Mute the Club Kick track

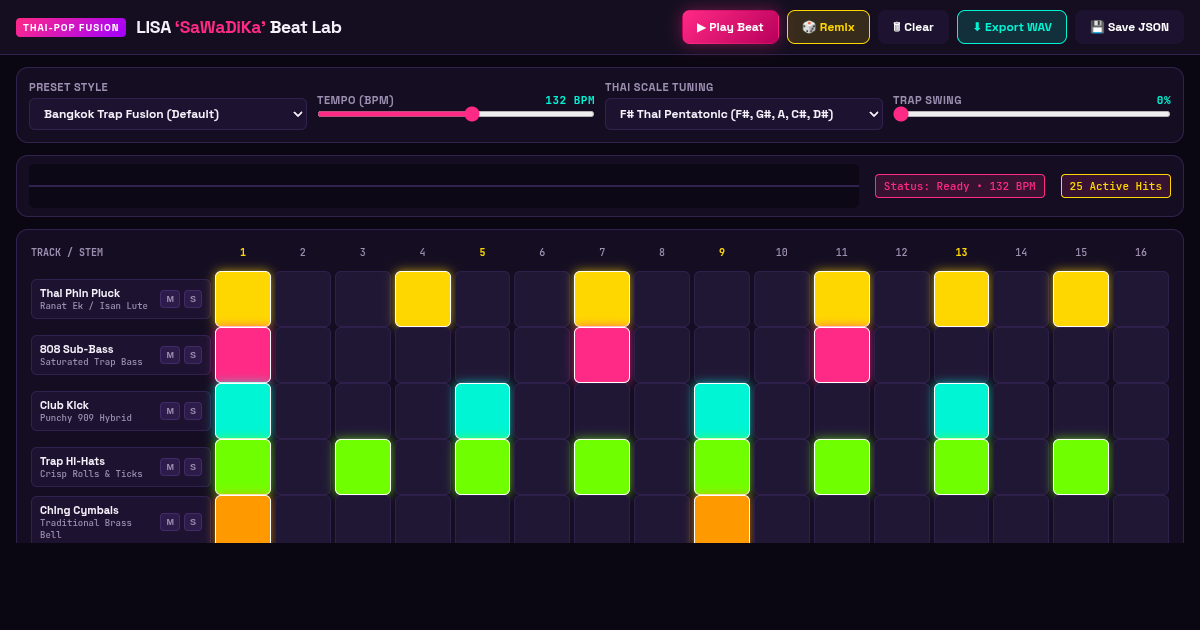pos(170,411)
